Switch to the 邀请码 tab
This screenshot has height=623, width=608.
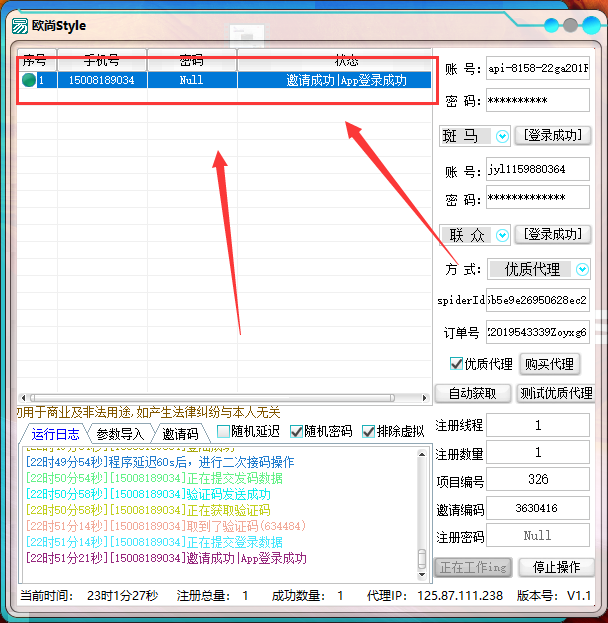180,434
